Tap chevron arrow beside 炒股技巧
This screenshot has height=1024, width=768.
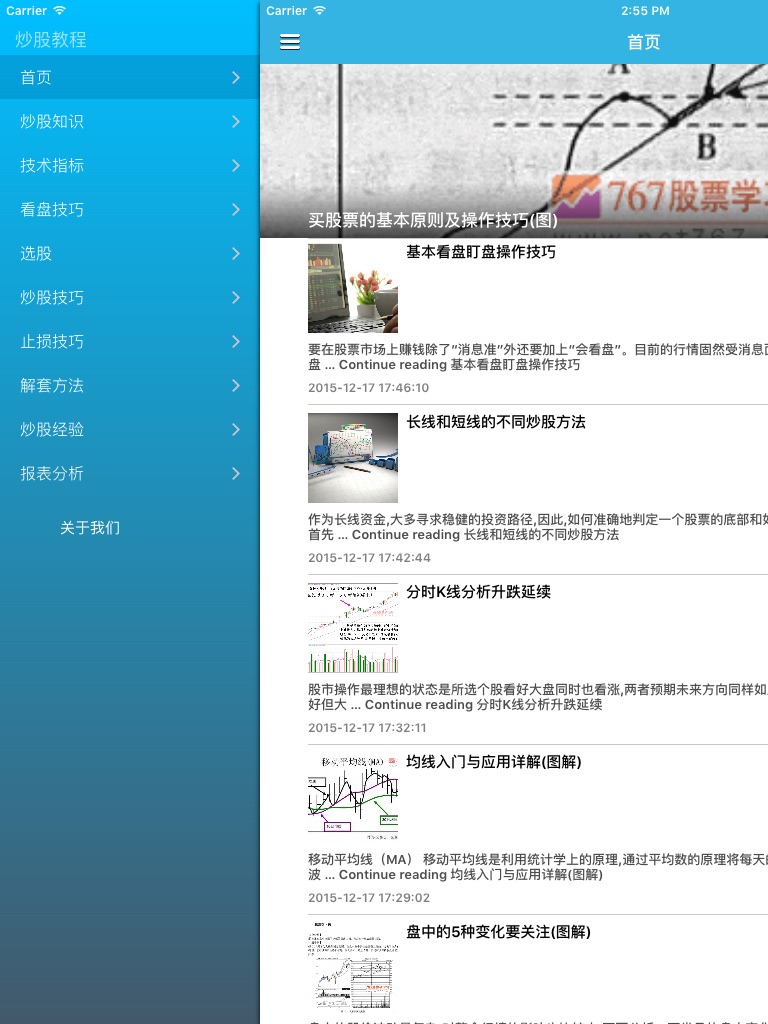pos(236,297)
